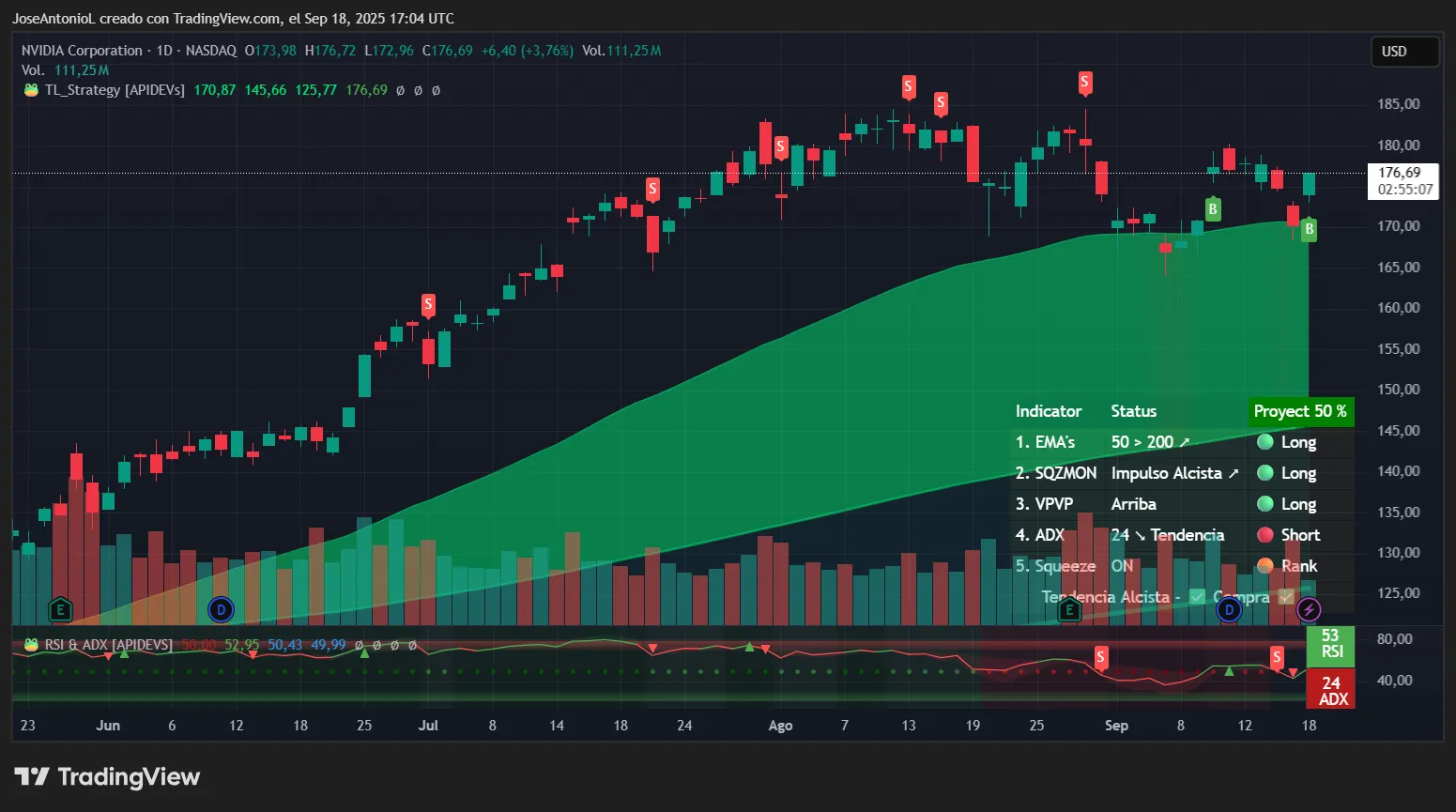Toggle the Compra checkbox
1456x812 pixels.
1285,597
